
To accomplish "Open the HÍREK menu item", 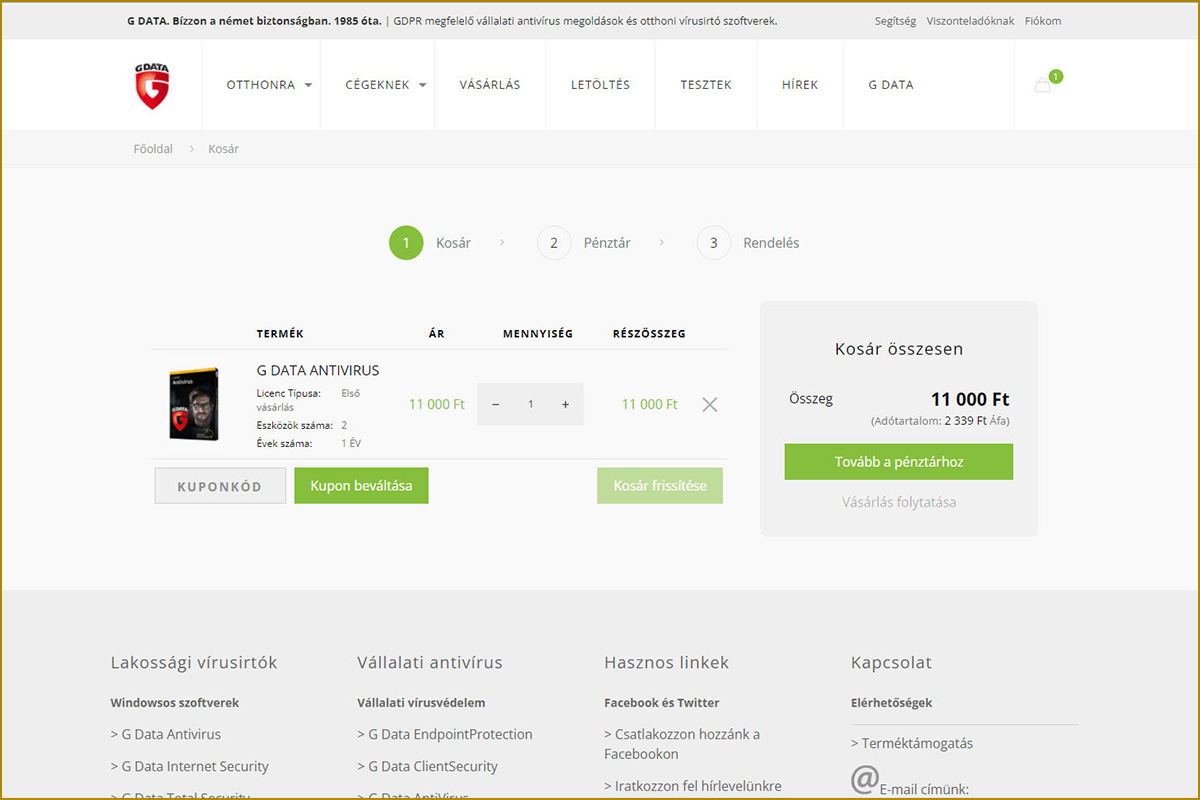I will pos(800,85).
